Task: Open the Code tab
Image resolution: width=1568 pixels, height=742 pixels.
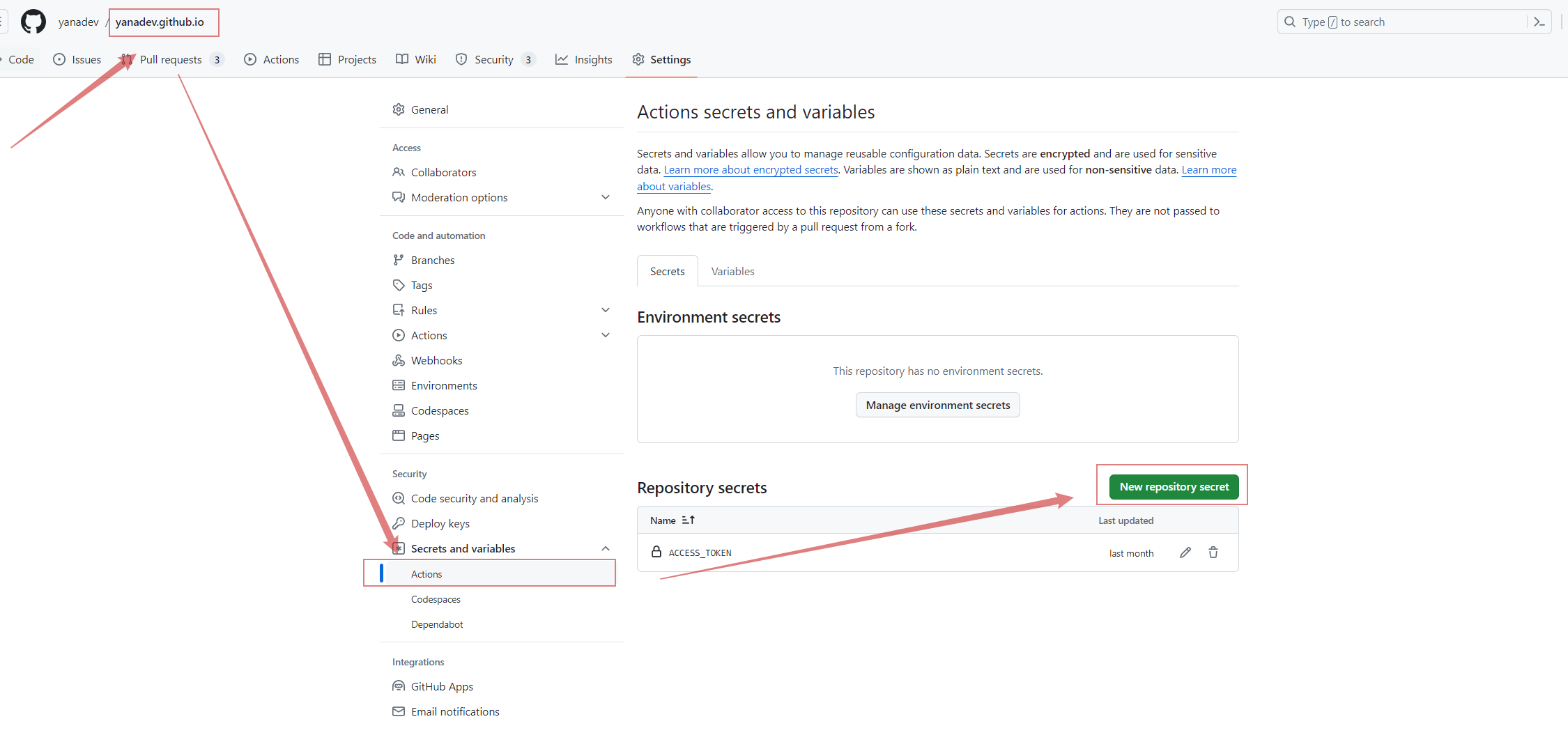Action: pyautogui.click(x=20, y=59)
